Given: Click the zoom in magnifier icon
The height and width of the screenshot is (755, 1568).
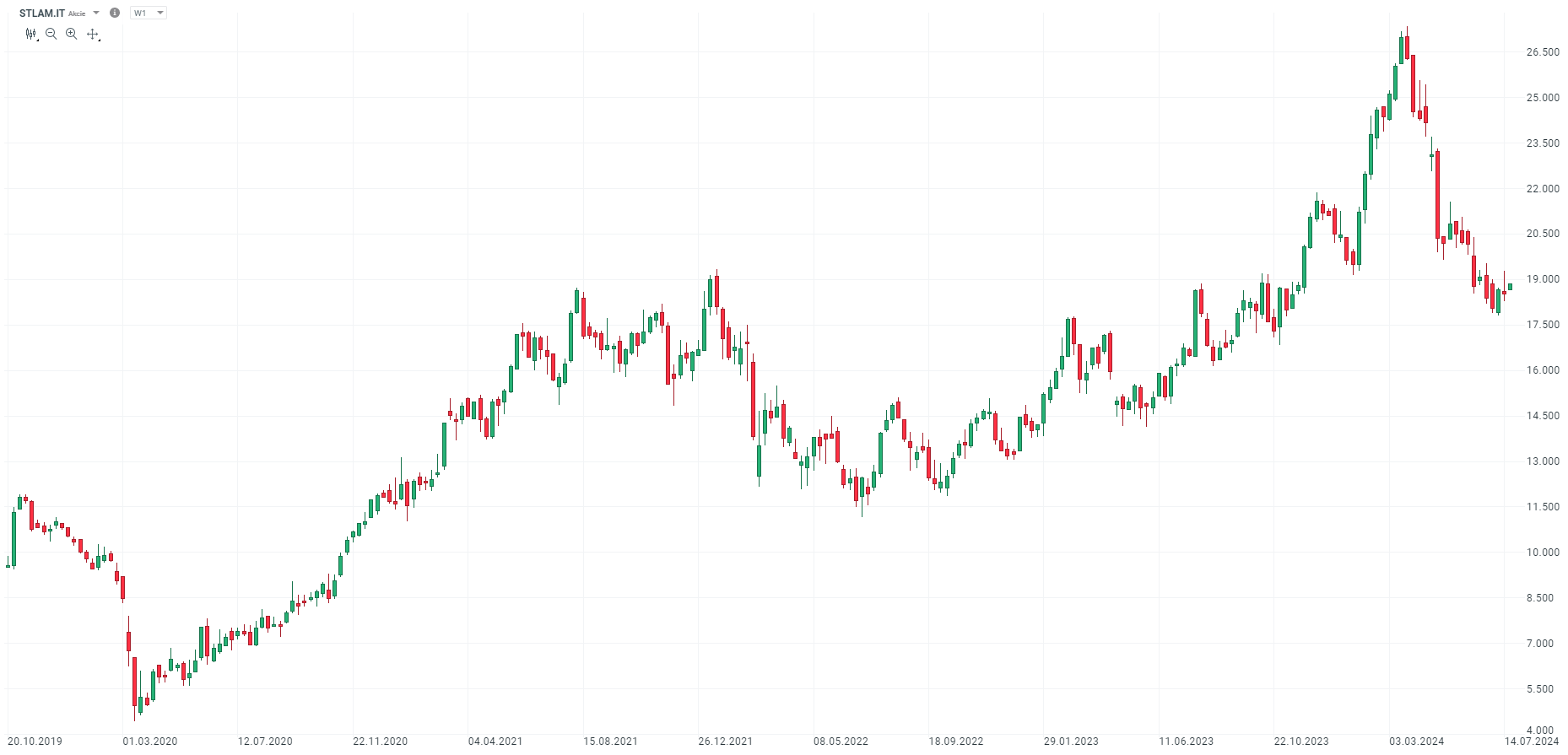Looking at the screenshot, I should pyautogui.click(x=72, y=34).
